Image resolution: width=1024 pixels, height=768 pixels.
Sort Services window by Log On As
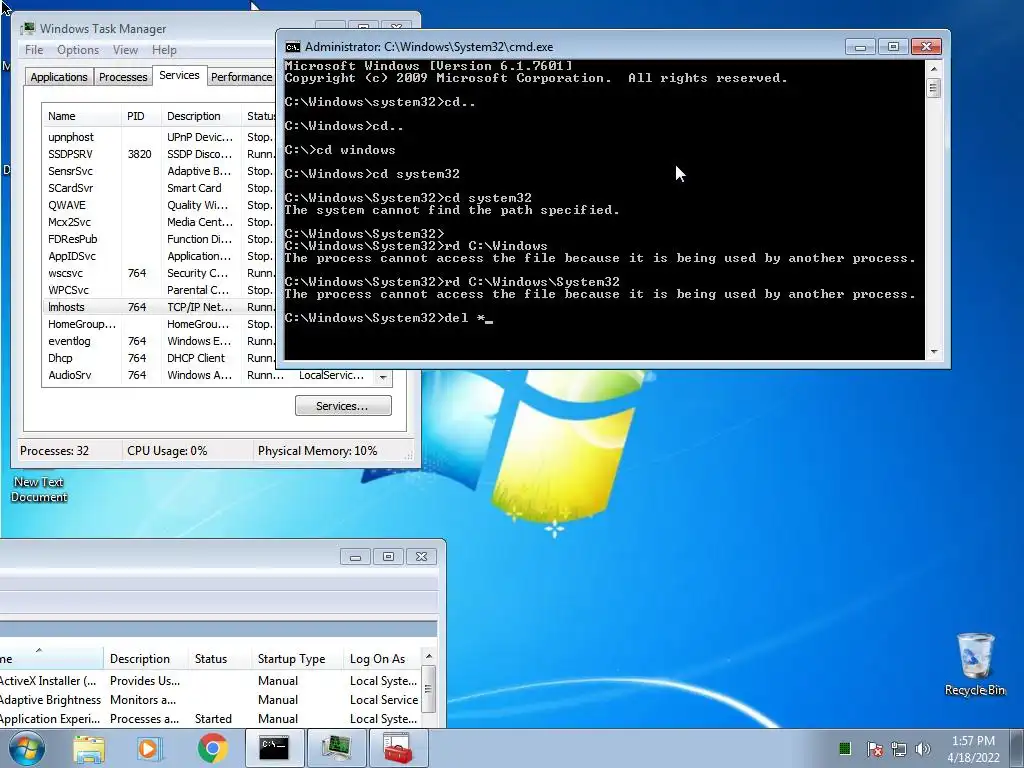pyautogui.click(x=382, y=659)
